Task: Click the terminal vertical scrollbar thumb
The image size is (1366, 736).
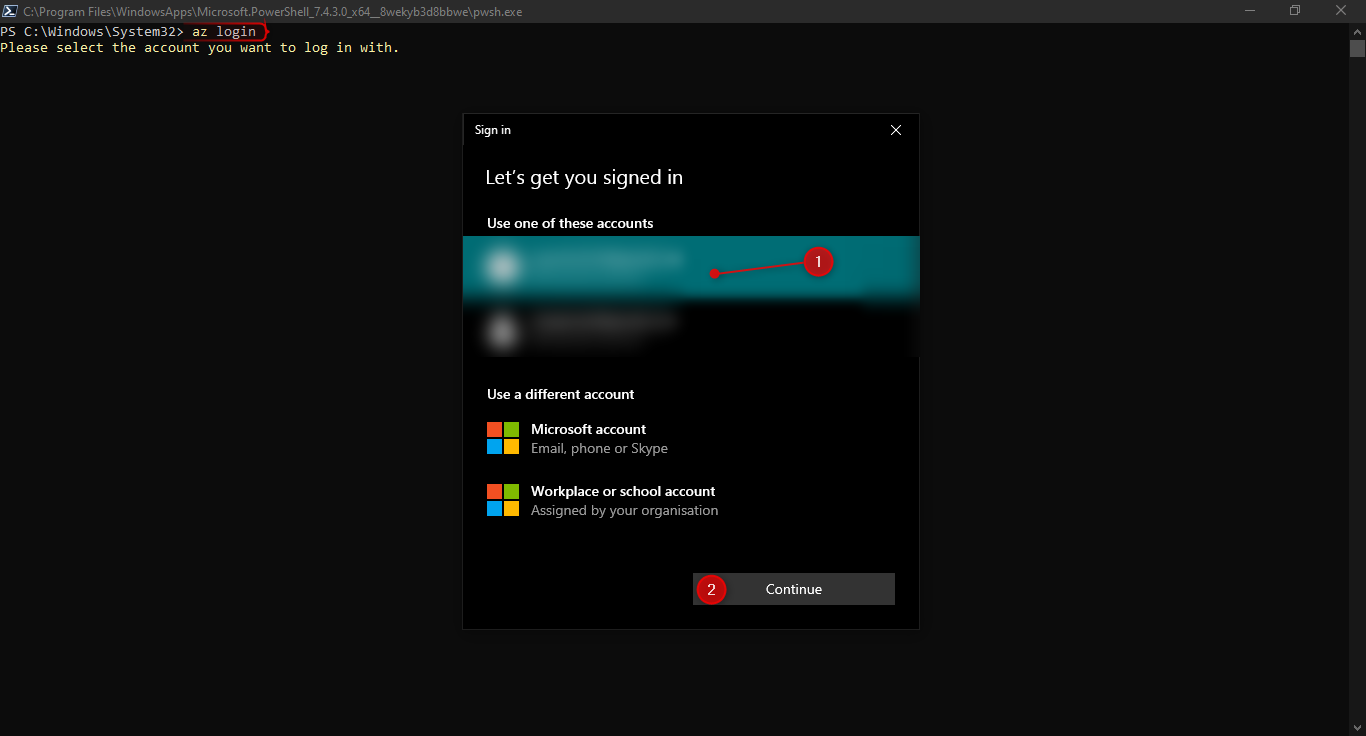Action: click(x=1357, y=48)
